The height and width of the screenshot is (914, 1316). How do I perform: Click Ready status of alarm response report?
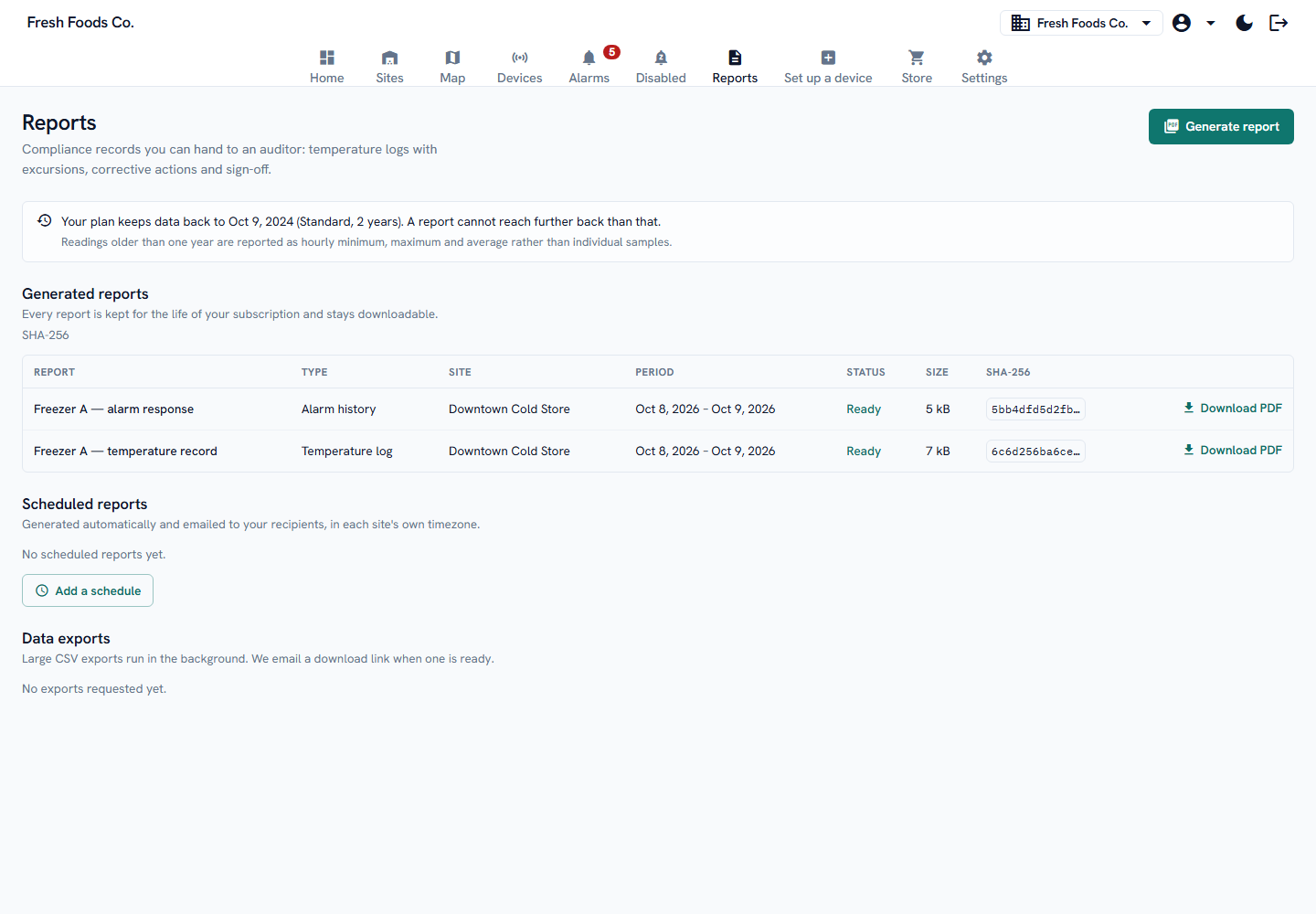pos(864,409)
